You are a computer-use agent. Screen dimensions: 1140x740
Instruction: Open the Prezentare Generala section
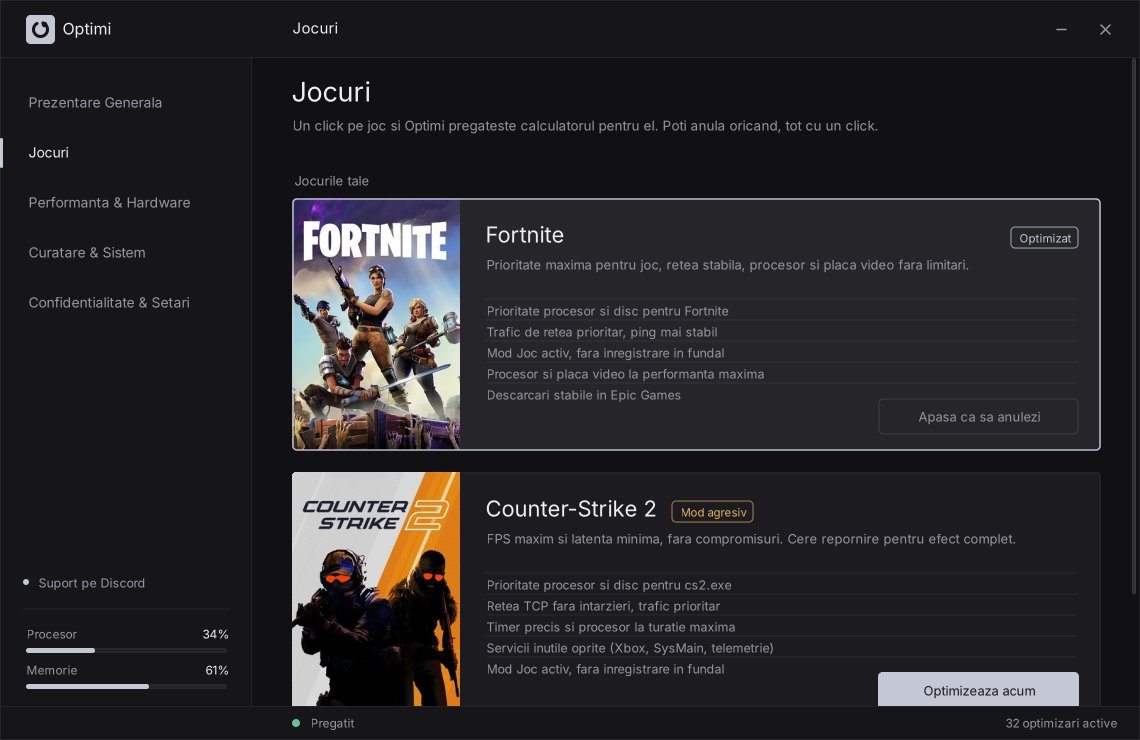coord(95,102)
